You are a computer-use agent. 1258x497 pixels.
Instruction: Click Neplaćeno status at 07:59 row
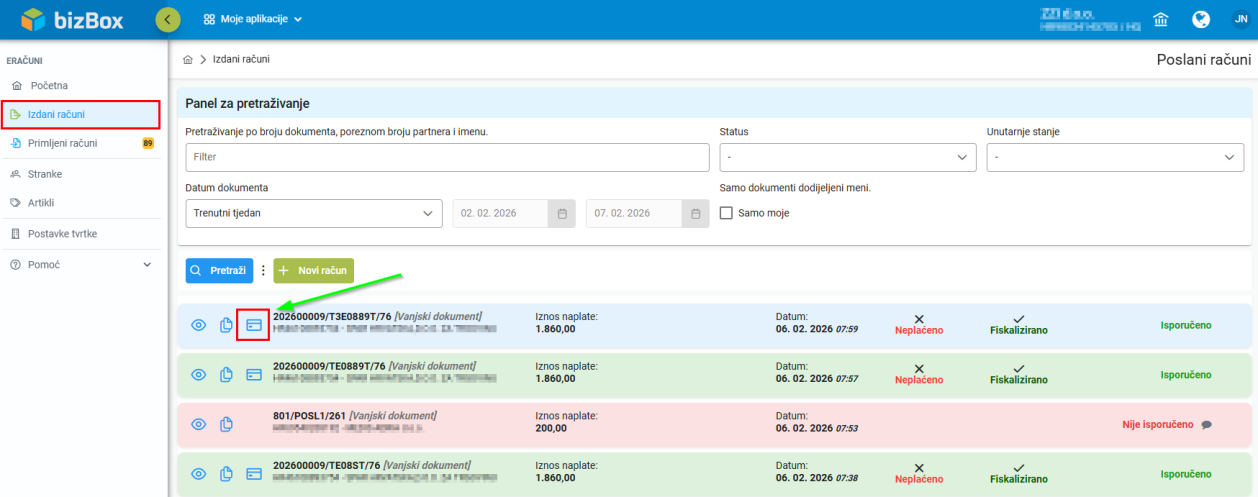coord(919,330)
